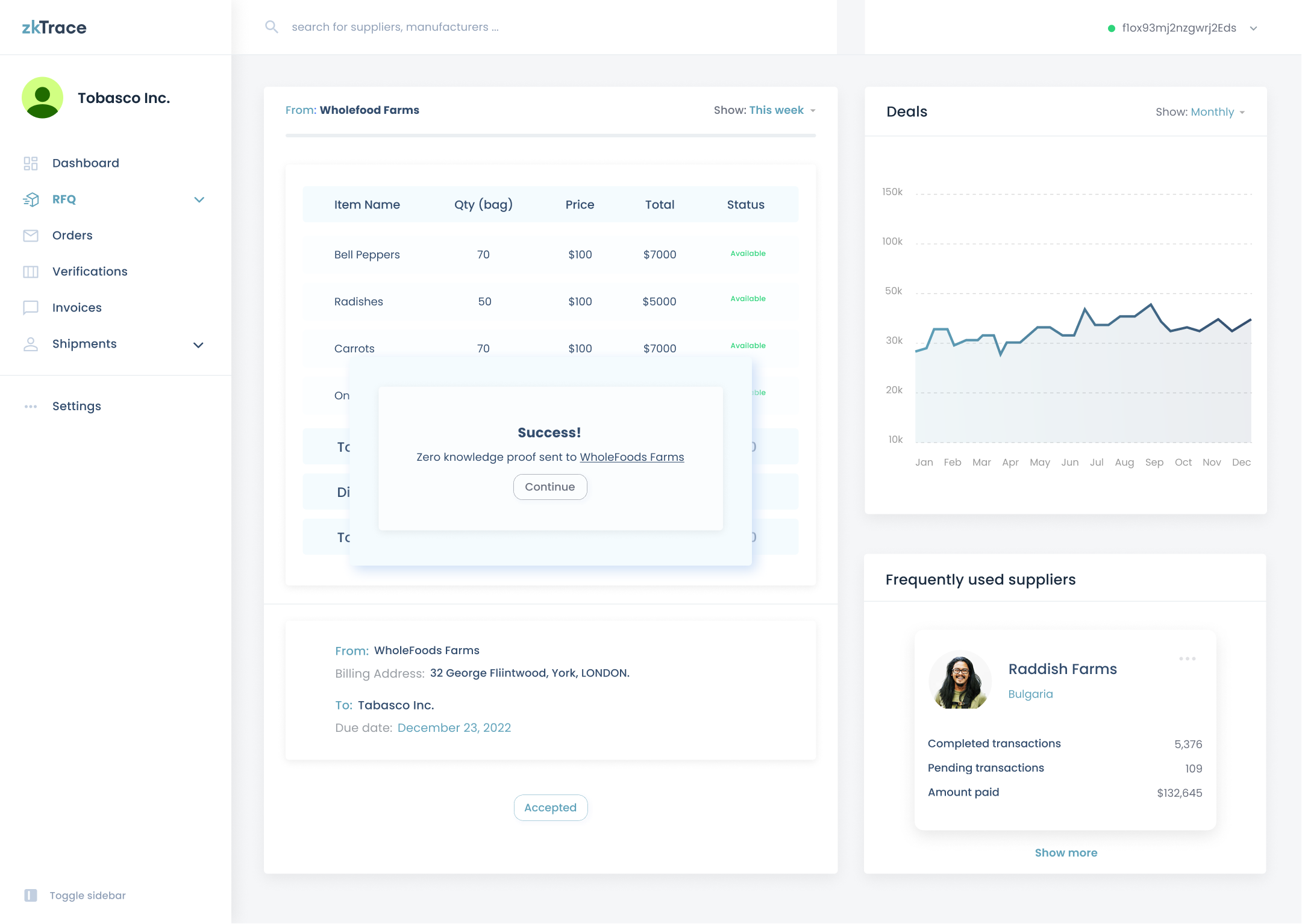The width and height of the screenshot is (1302, 924).
Task: Expand the Shipments menu chevron
Action: [x=198, y=345]
